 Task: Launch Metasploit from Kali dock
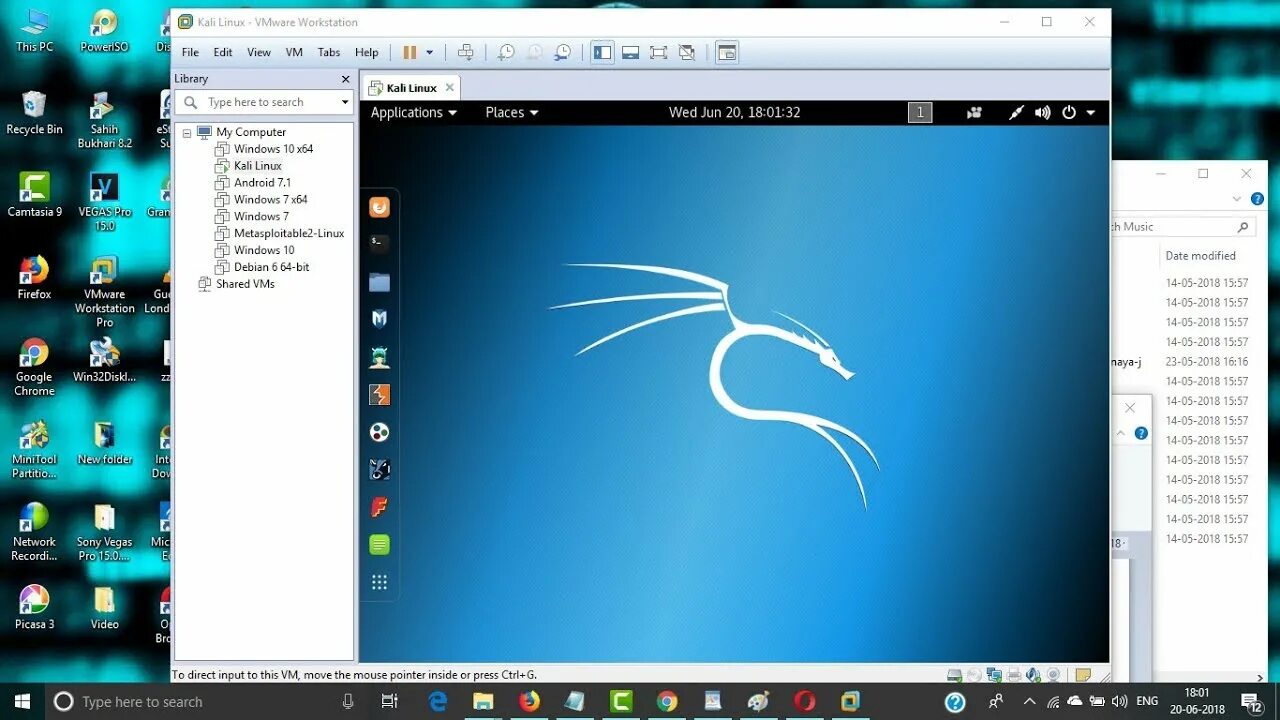pyautogui.click(x=379, y=319)
